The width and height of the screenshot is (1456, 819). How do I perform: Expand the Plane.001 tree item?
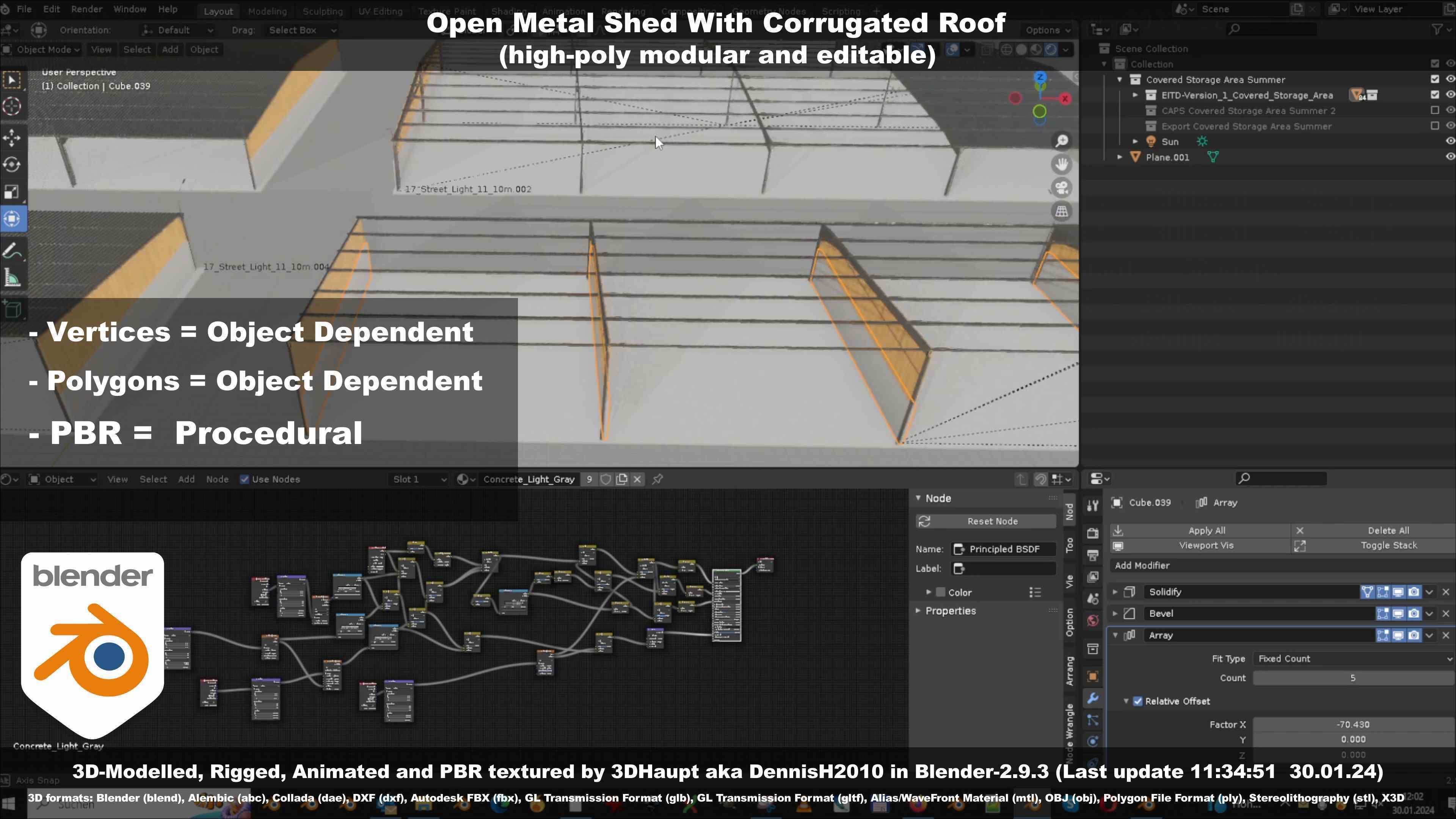pos(1120,157)
